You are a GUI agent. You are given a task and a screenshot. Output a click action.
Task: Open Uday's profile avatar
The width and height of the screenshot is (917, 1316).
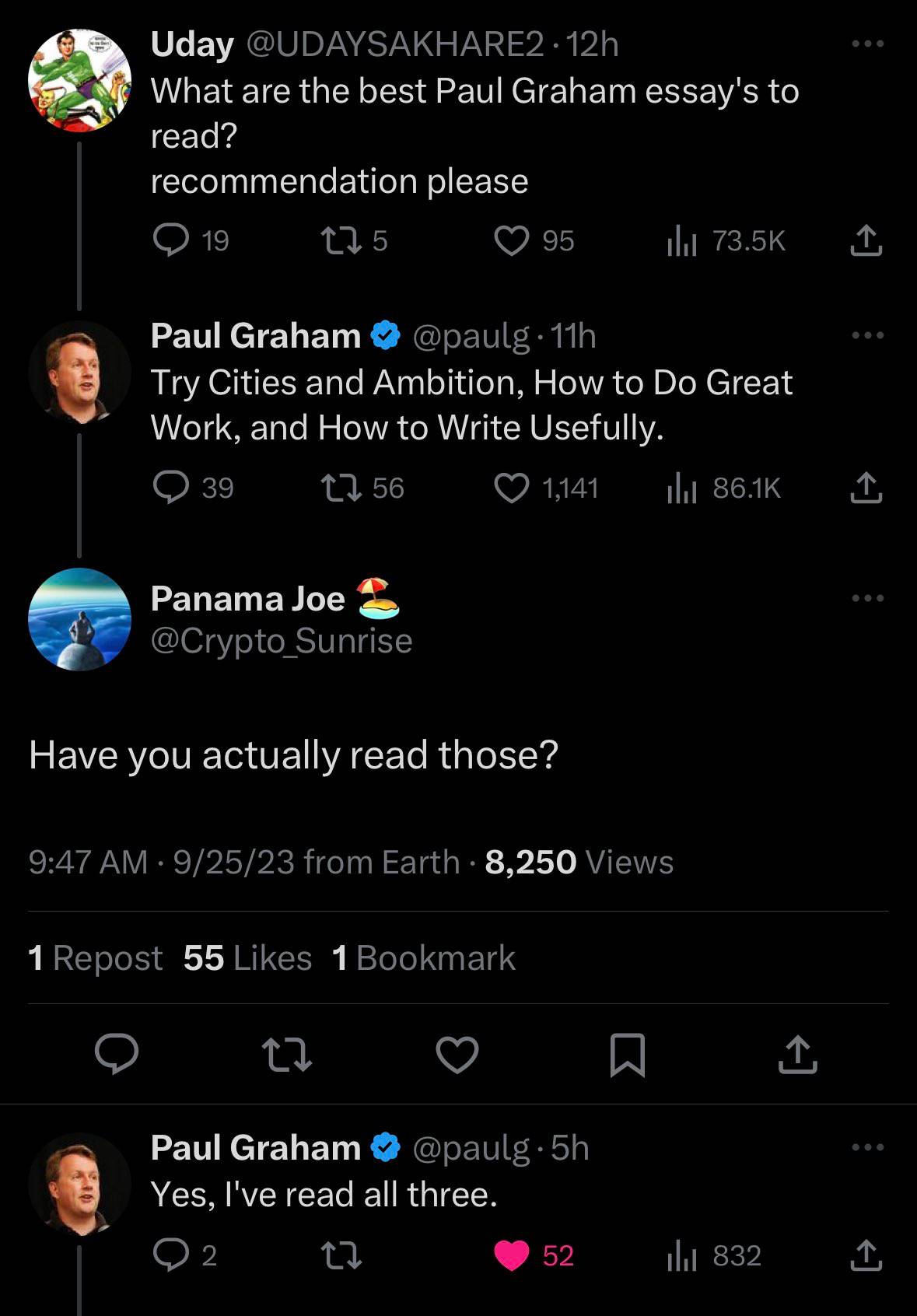point(79,80)
